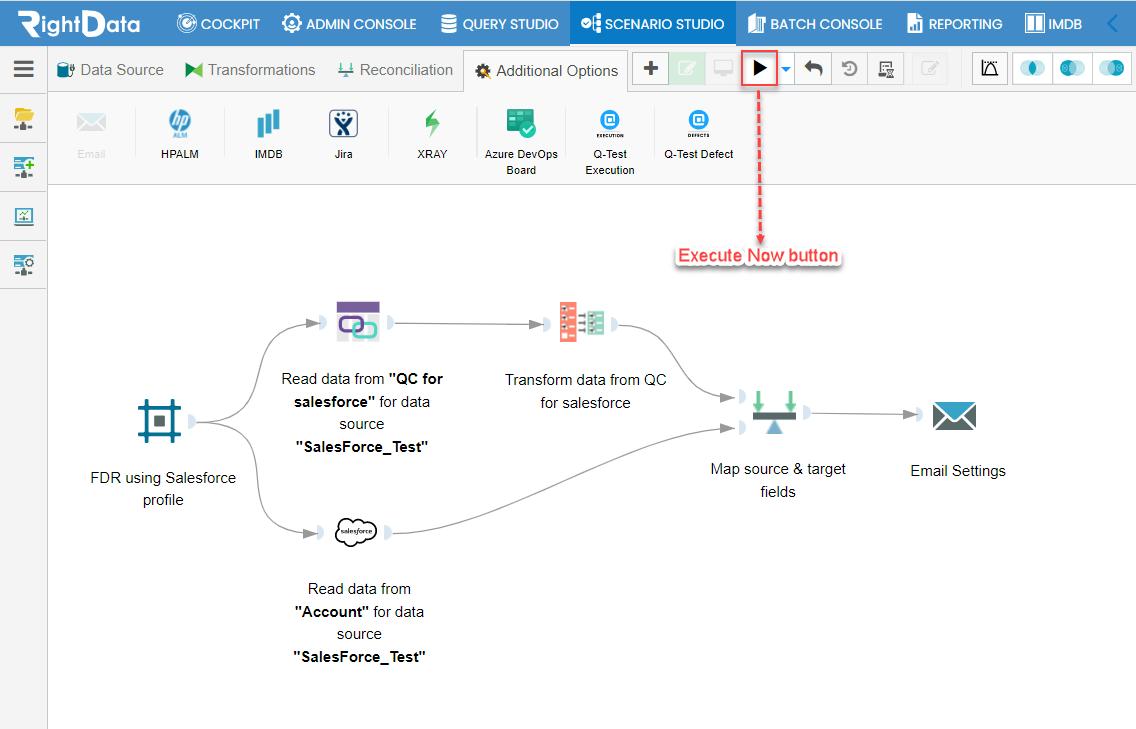This screenshot has width=1136, height=729.
Task: Click the undo arrow toolbar button
Action: coord(813,69)
